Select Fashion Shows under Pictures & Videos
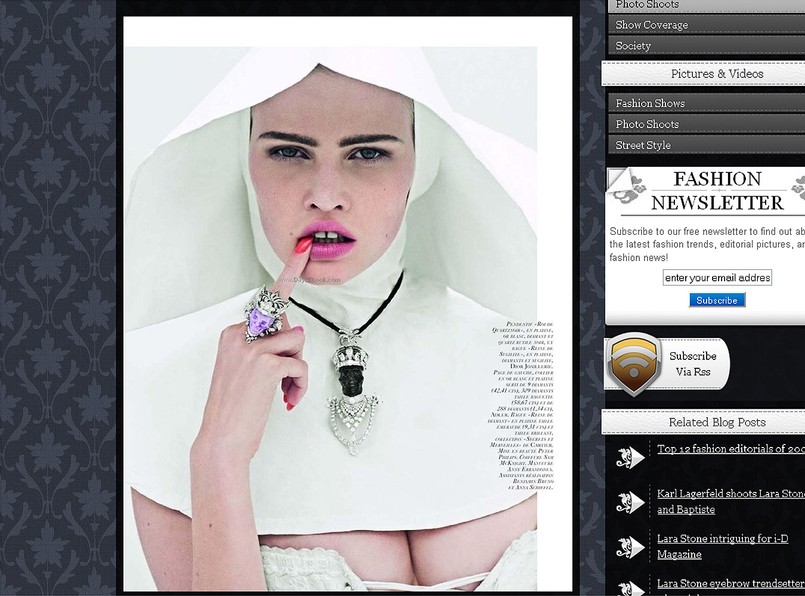805x596 pixels. (x=706, y=103)
